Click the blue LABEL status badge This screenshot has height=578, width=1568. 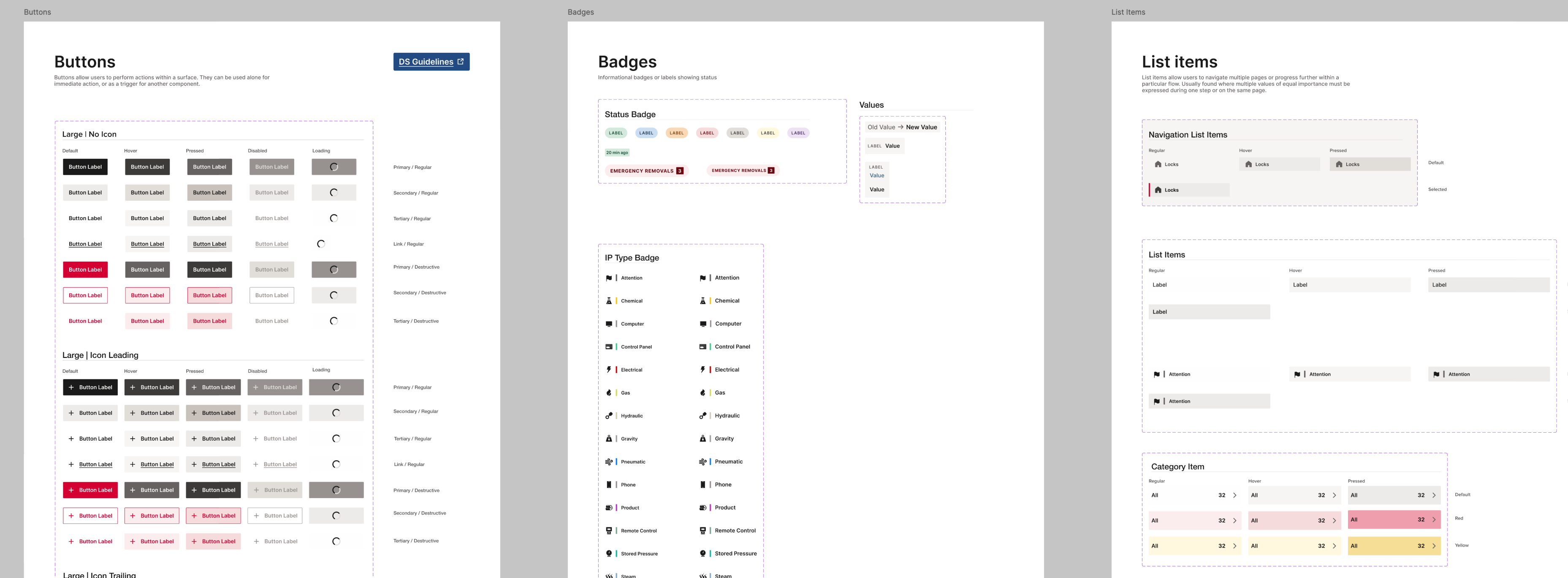tap(646, 133)
